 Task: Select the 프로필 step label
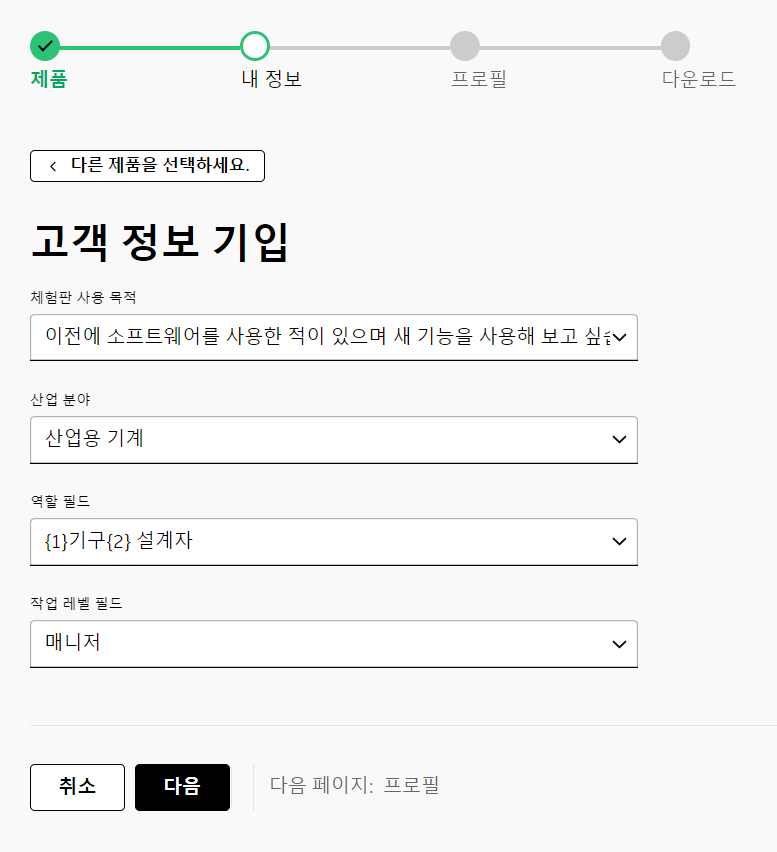pyautogui.click(x=479, y=79)
